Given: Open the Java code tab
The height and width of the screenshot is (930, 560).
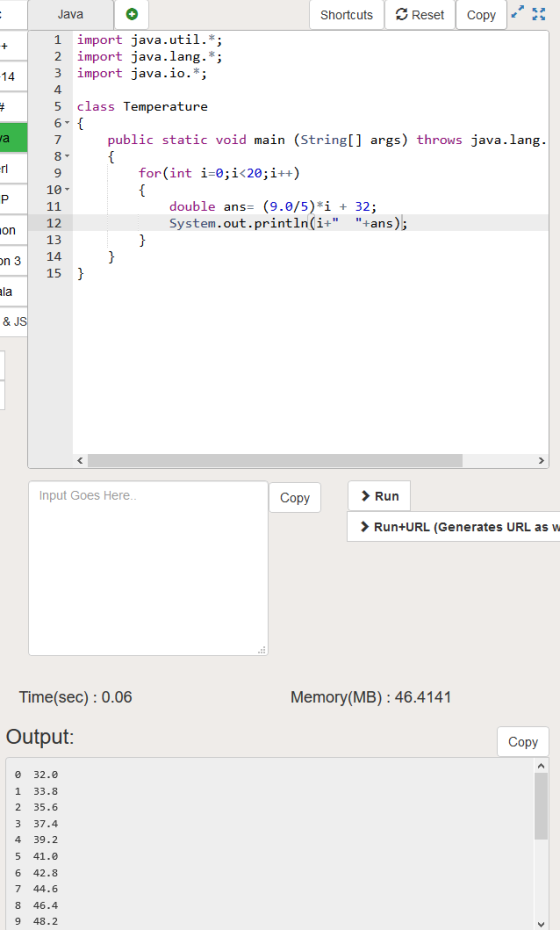Looking at the screenshot, I should point(70,14).
